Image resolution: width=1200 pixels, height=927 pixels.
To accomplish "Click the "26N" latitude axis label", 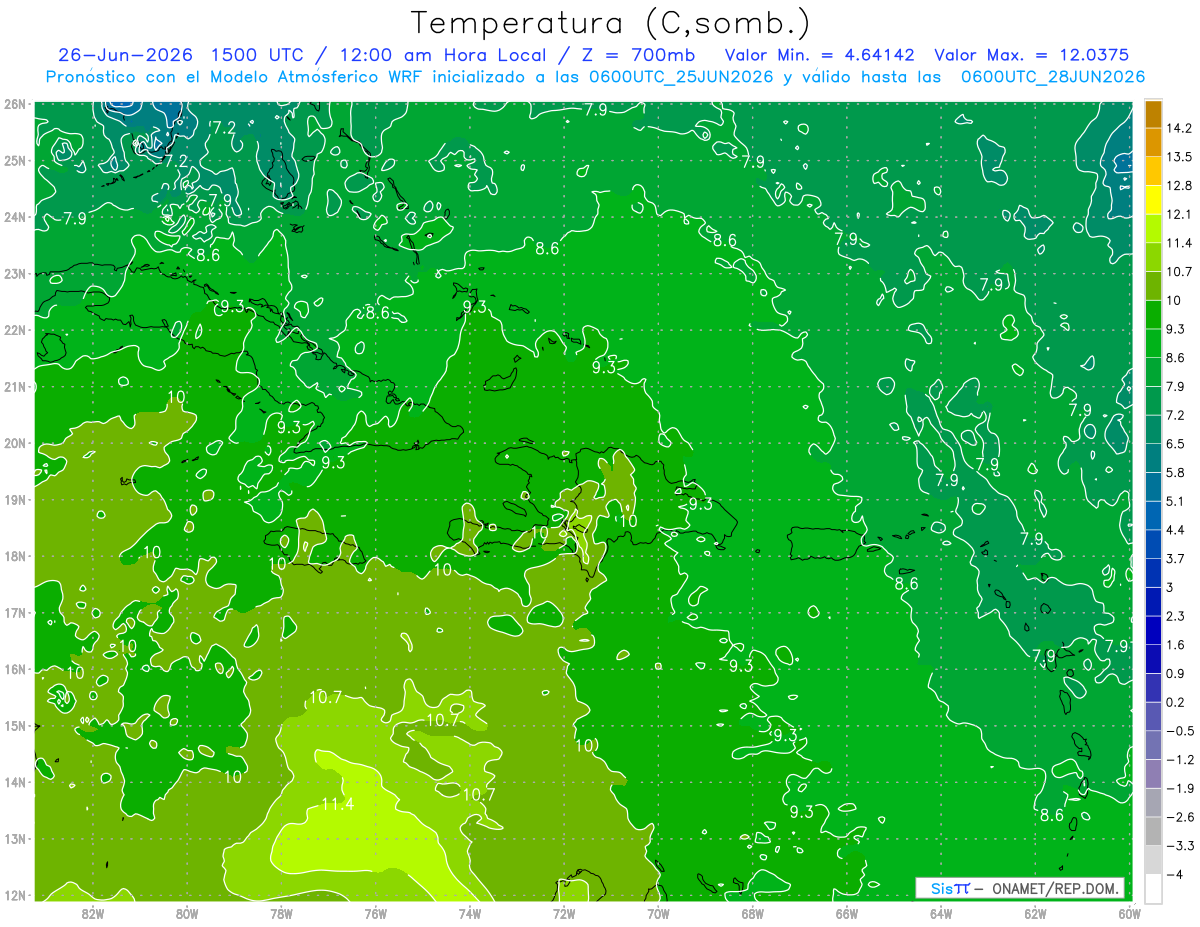I will pyautogui.click(x=14, y=103).
